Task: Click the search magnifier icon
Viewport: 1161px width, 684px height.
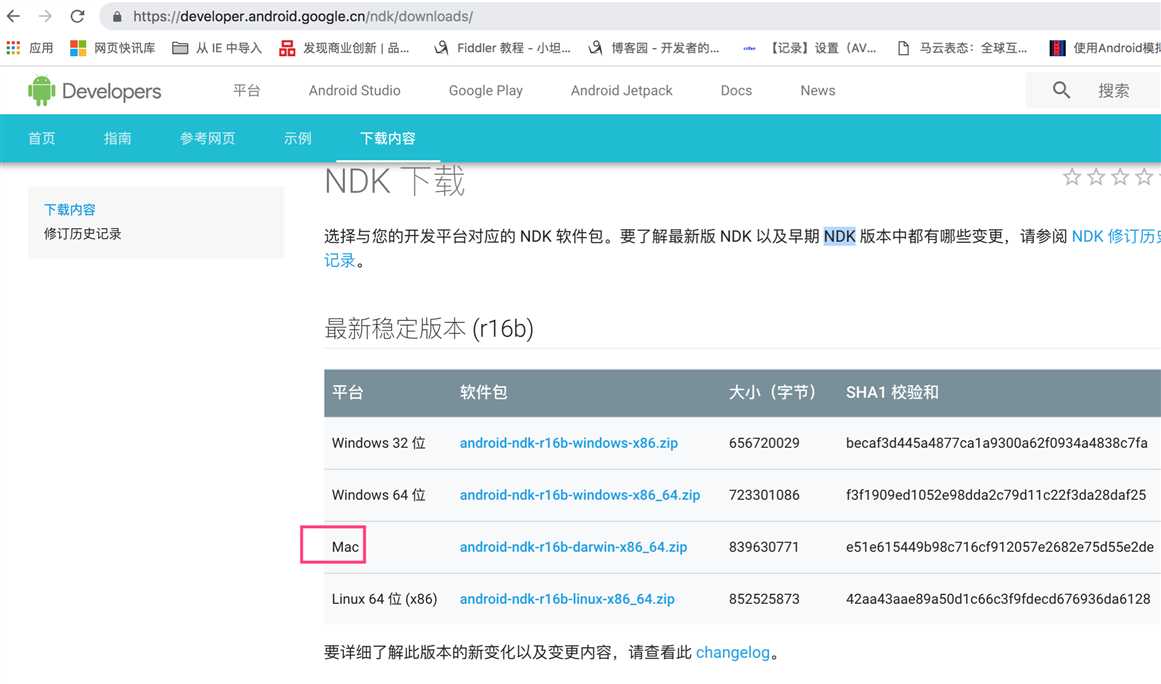Action: pyautogui.click(x=1061, y=90)
